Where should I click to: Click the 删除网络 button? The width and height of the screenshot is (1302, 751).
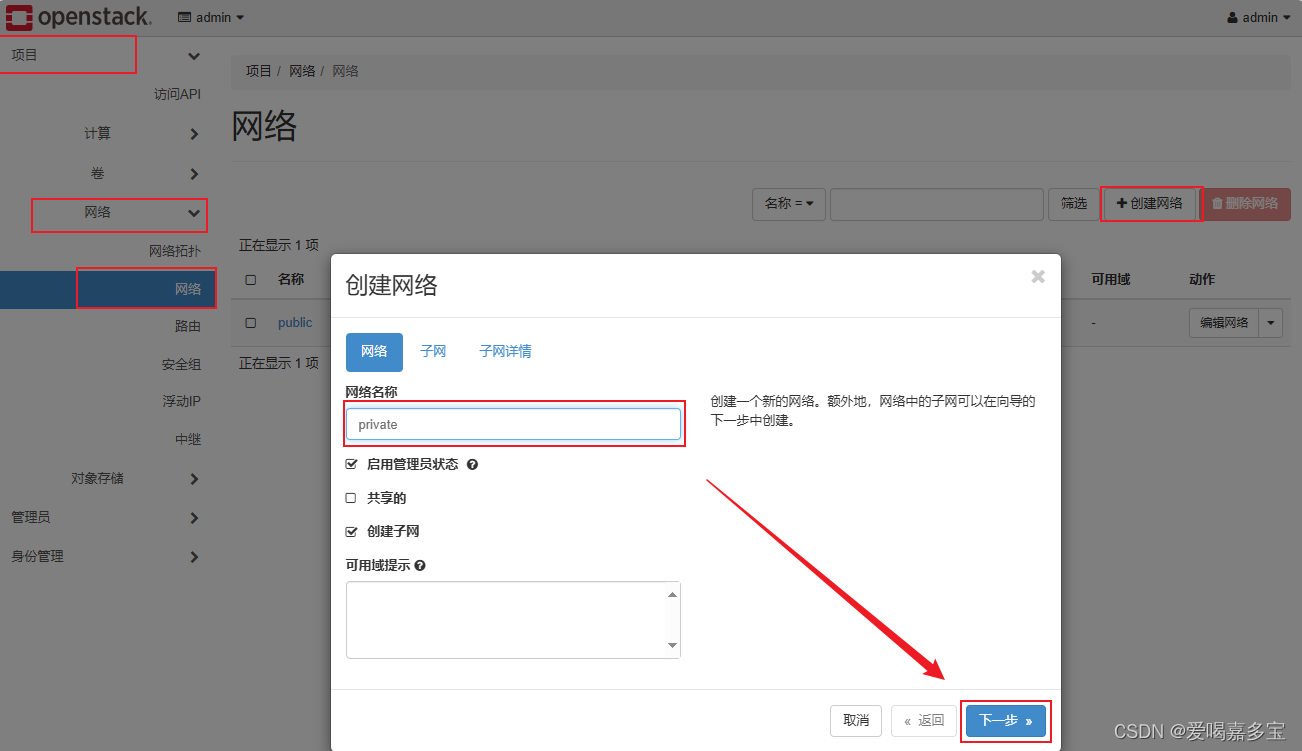pyautogui.click(x=1245, y=203)
